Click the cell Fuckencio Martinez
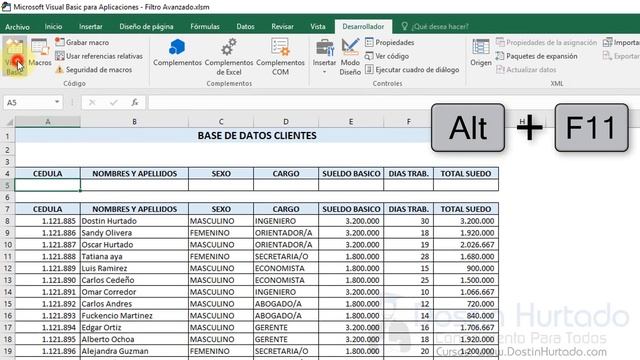The height and width of the screenshot is (360, 640). point(134,316)
